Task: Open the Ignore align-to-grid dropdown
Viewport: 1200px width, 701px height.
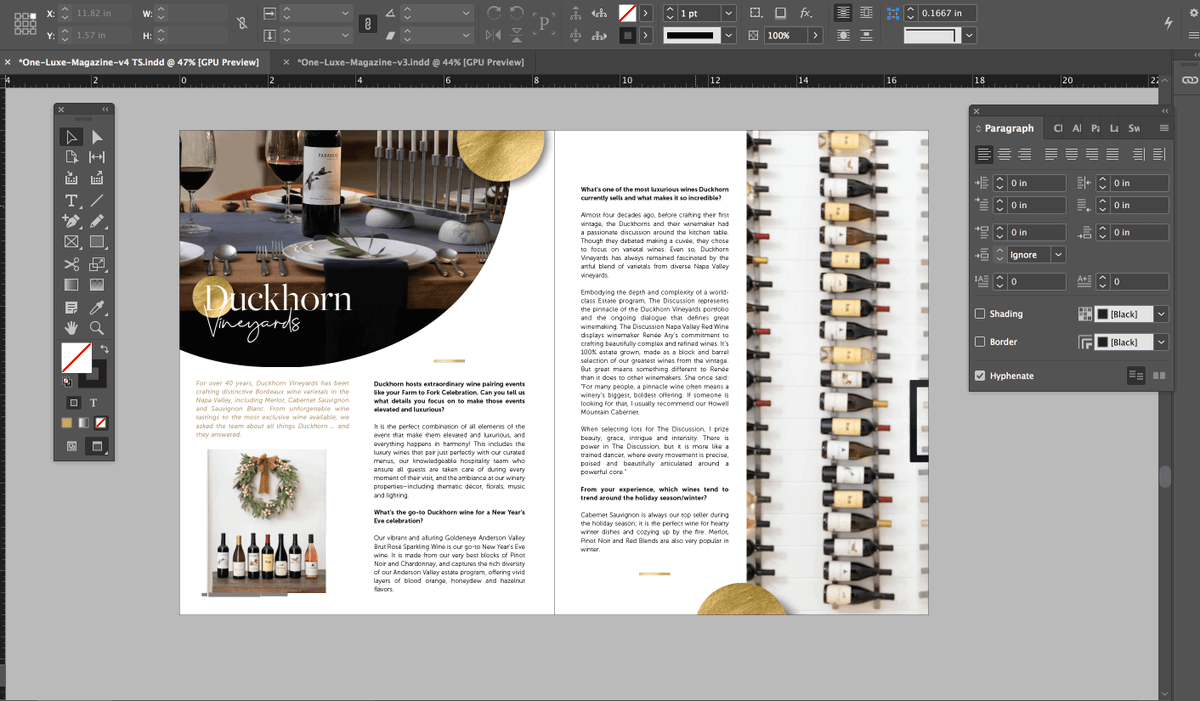Action: (1059, 255)
